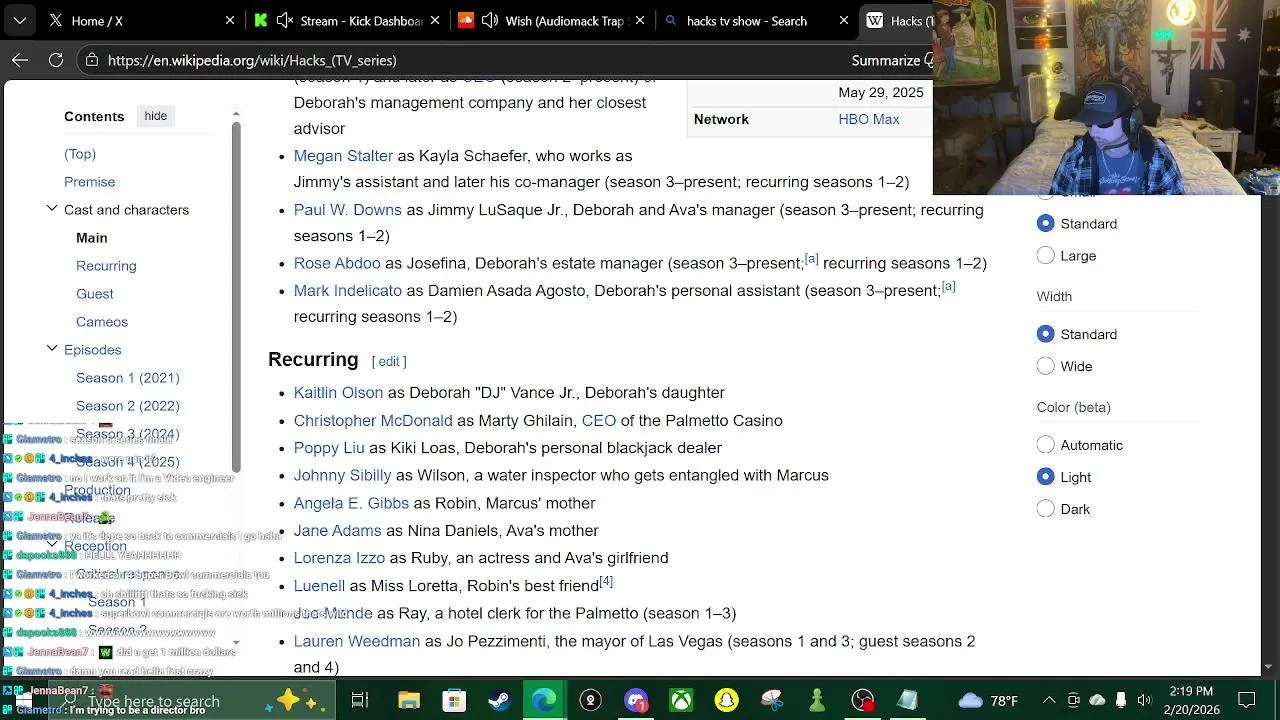Go to Premise section in Contents
This screenshot has height=720, width=1280.
(x=89, y=182)
